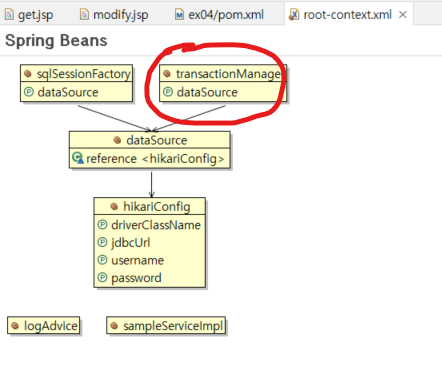Select the logAdvice bean node
The image size is (442, 390).
click(44, 325)
